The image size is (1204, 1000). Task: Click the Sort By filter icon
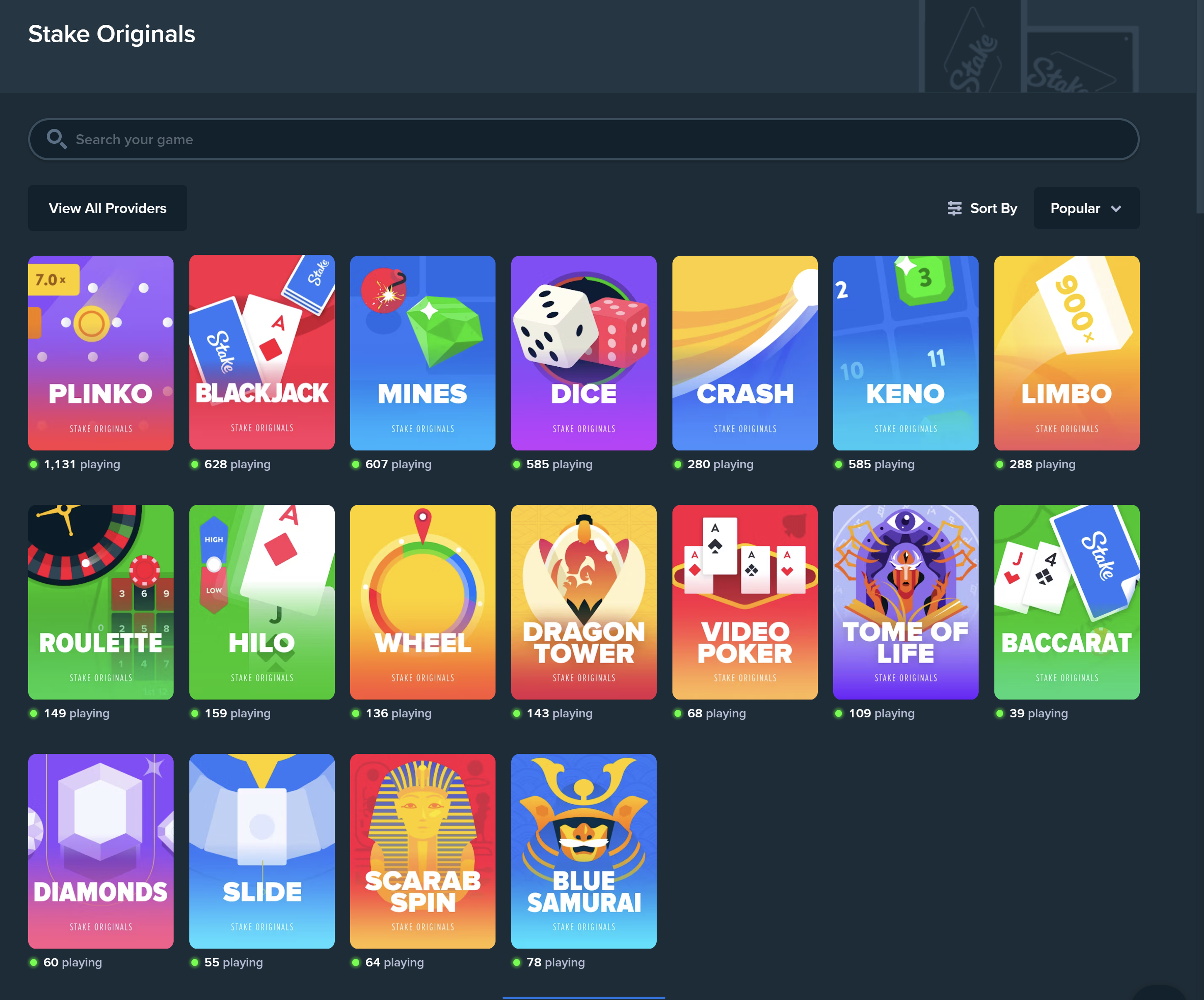(x=955, y=208)
